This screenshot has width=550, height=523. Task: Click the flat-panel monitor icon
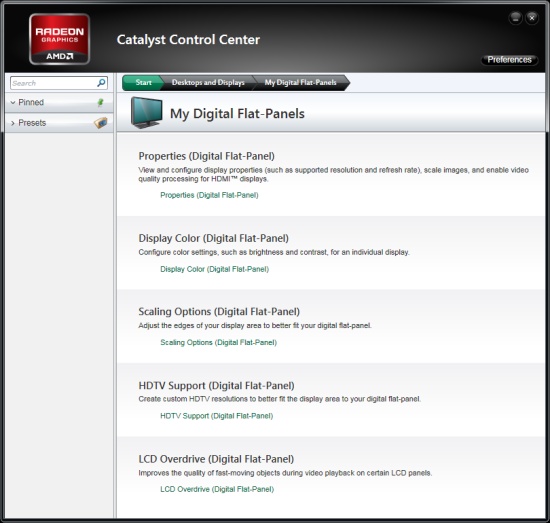(x=146, y=113)
